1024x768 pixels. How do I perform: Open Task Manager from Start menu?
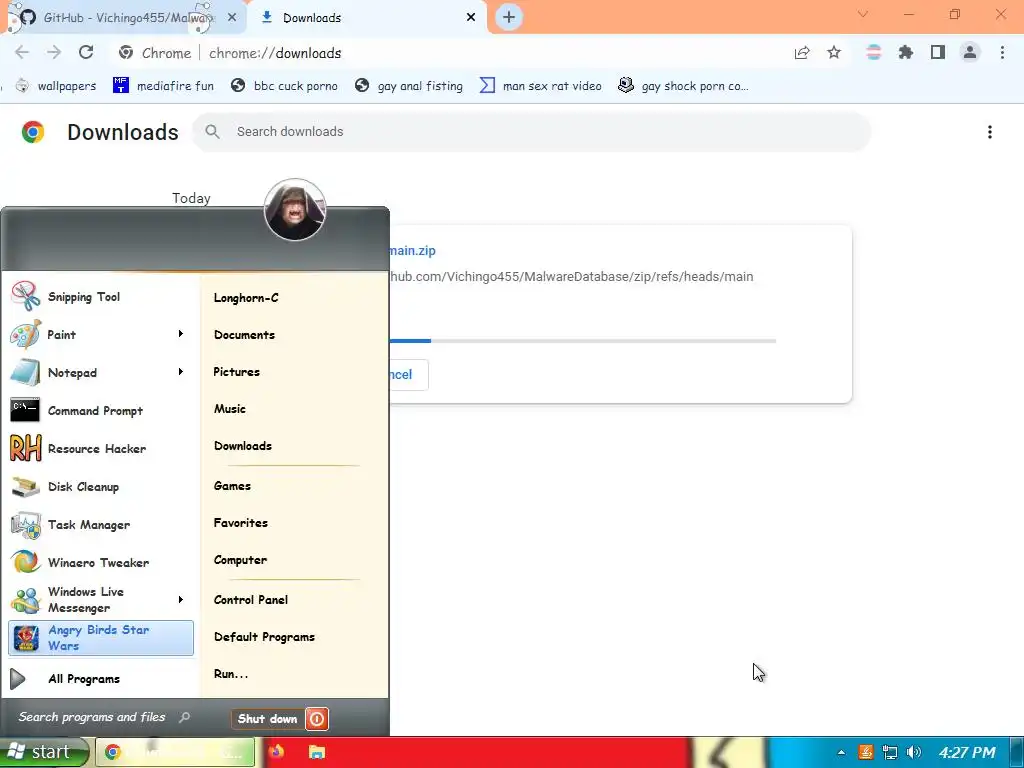pyautogui.click(x=88, y=524)
